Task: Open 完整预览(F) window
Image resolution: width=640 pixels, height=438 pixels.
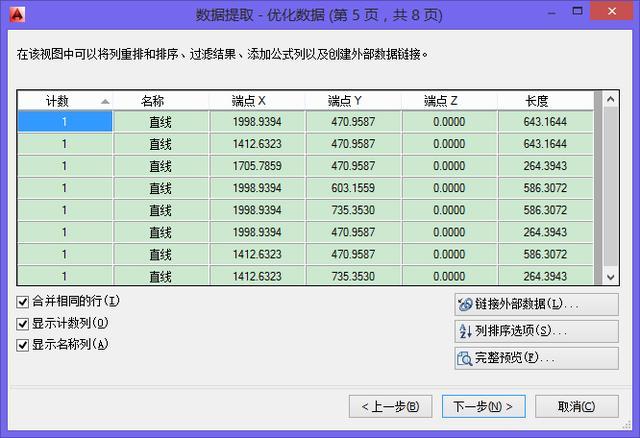Action: 536,358
